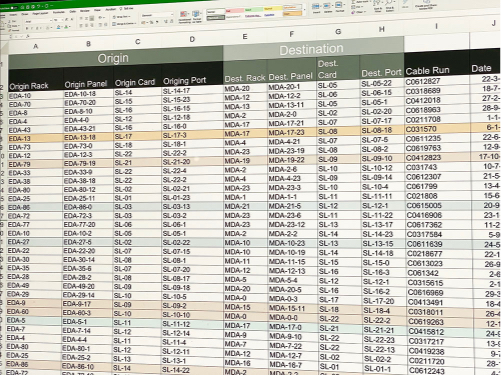Apply the Neutral cell style swatch
Viewport: 501px width, 375px height.
[273, 8]
